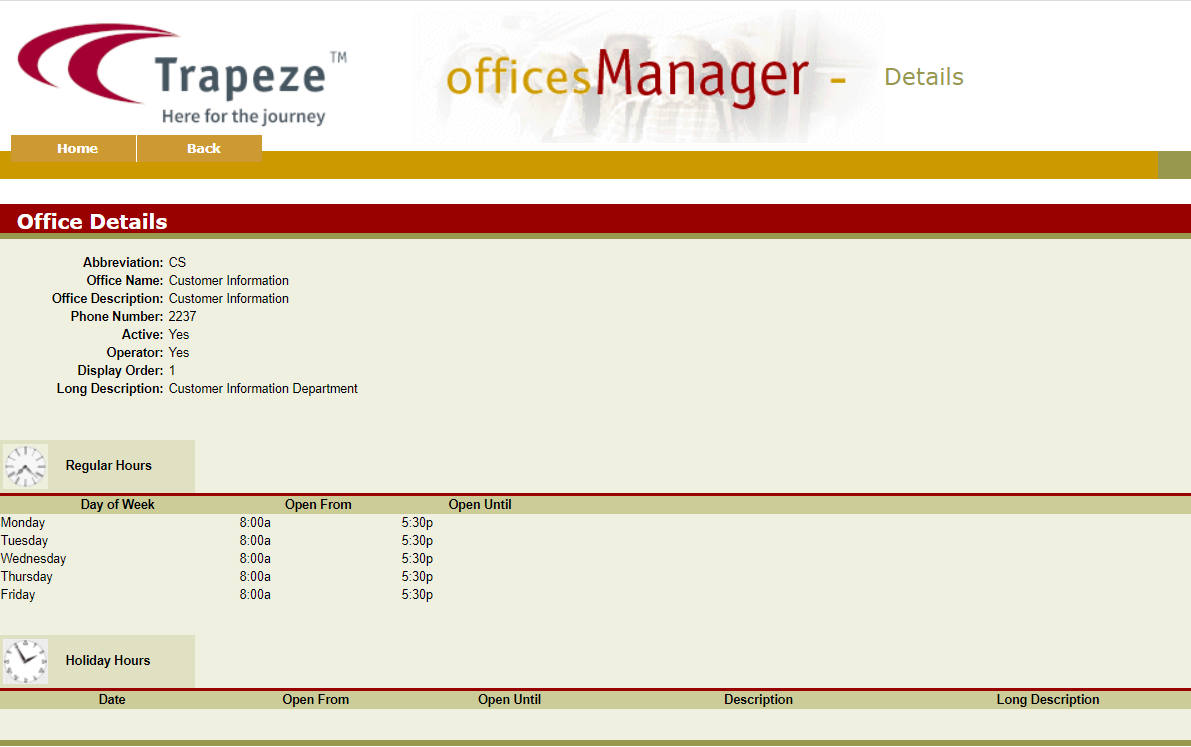Click the phone number 2237
The height and width of the screenshot is (747, 1191).
tap(183, 316)
